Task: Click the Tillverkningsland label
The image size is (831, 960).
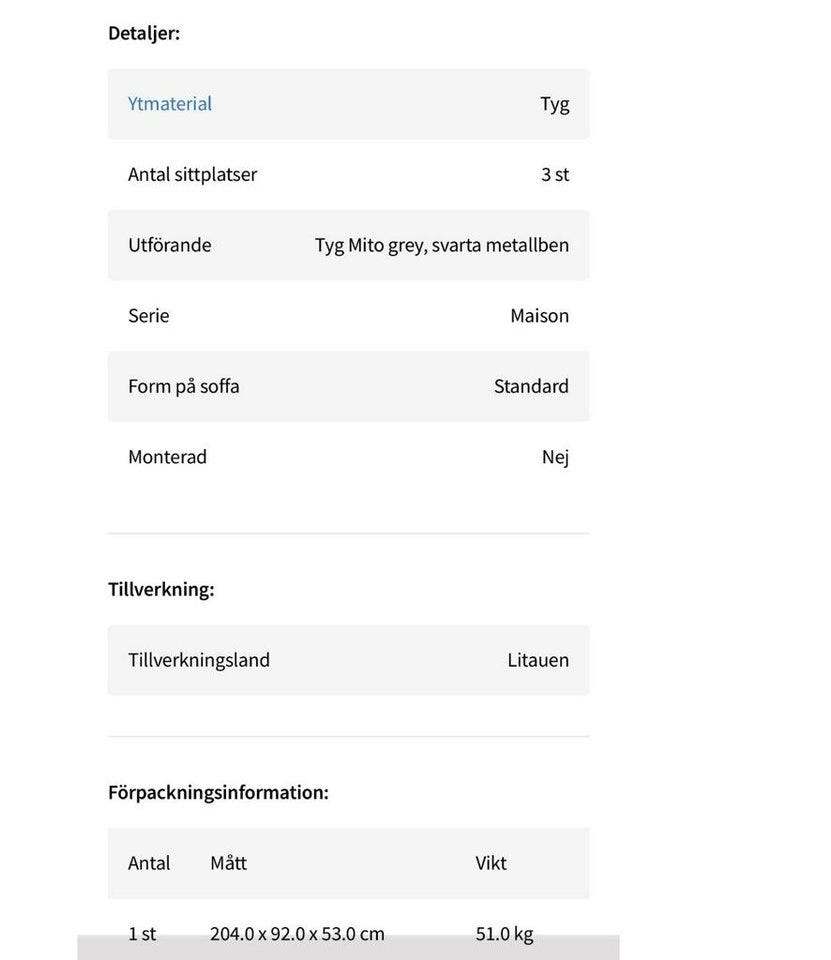Action: (198, 660)
